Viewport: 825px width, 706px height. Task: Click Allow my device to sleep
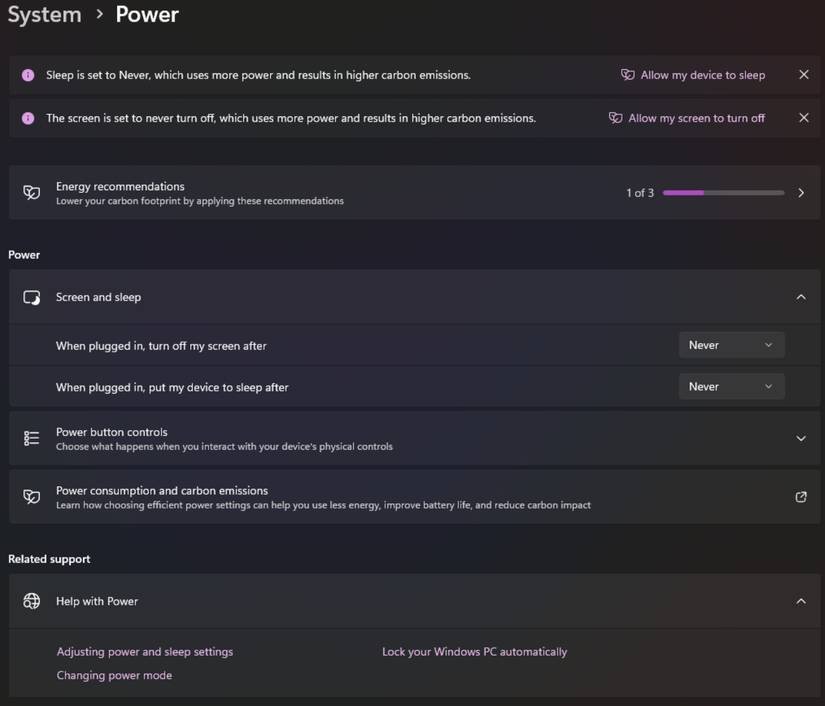[693, 75]
